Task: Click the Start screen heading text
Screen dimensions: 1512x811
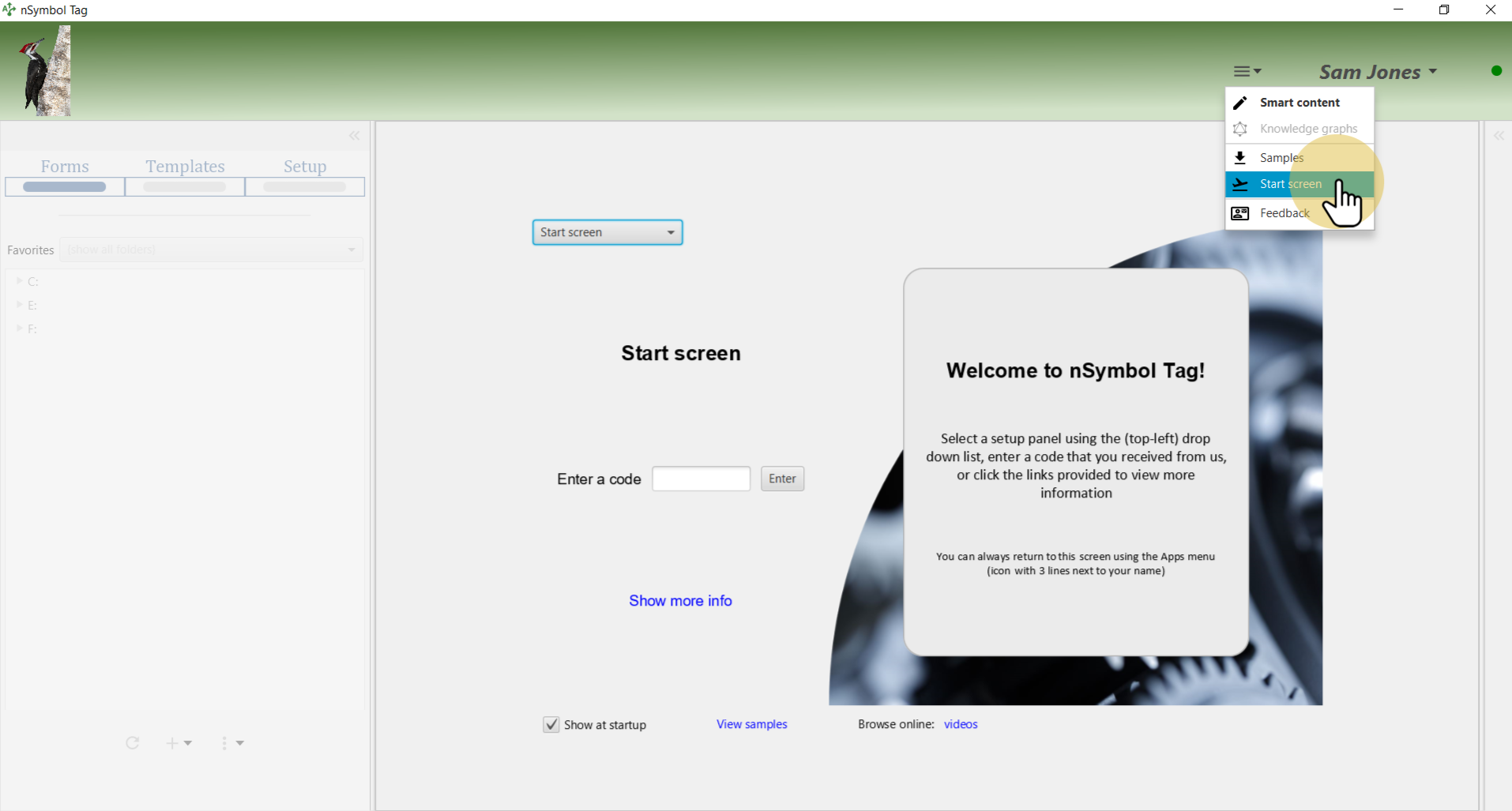Action: pos(681,353)
